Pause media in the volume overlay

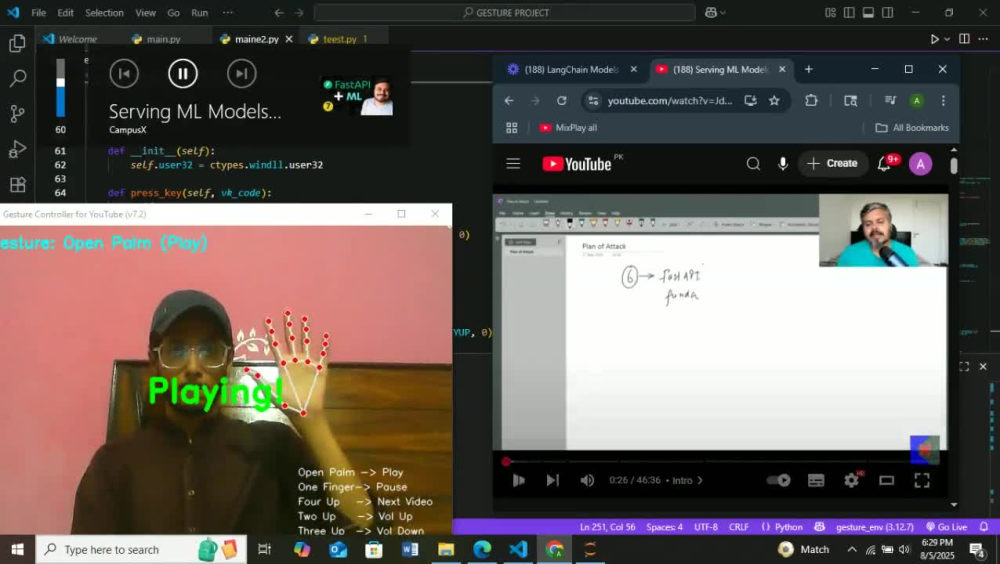183,73
